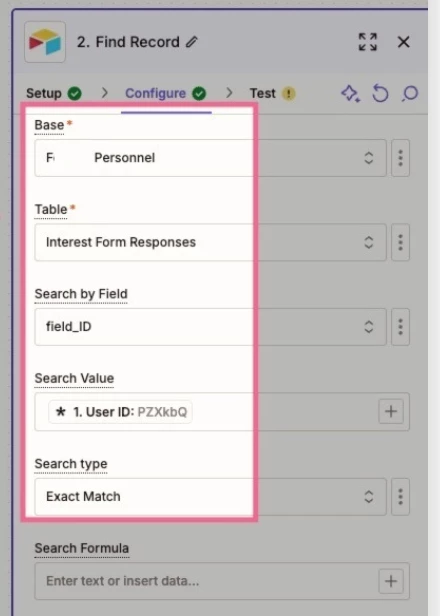Image resolution: width=440 pixels, height=616 pixels.
Task: Open Search by Field dropdown field_ID
Action: point(211,327)
